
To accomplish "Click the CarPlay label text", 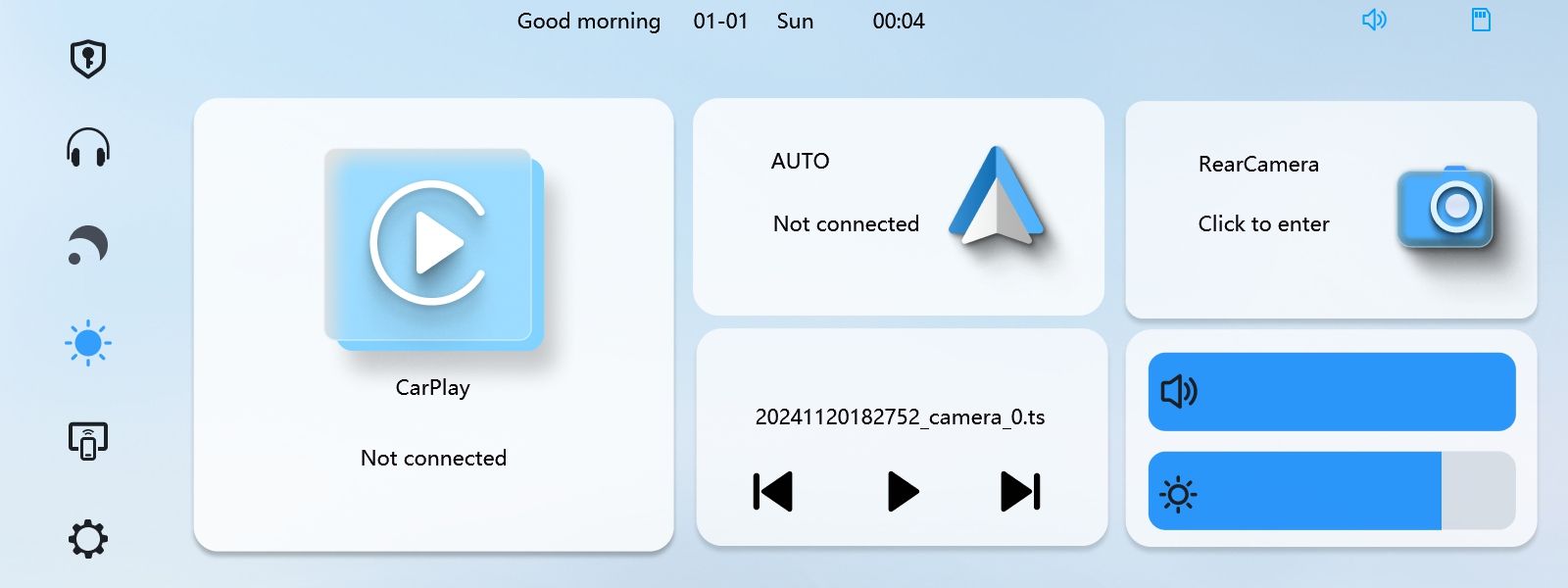I will click(433, 388).
